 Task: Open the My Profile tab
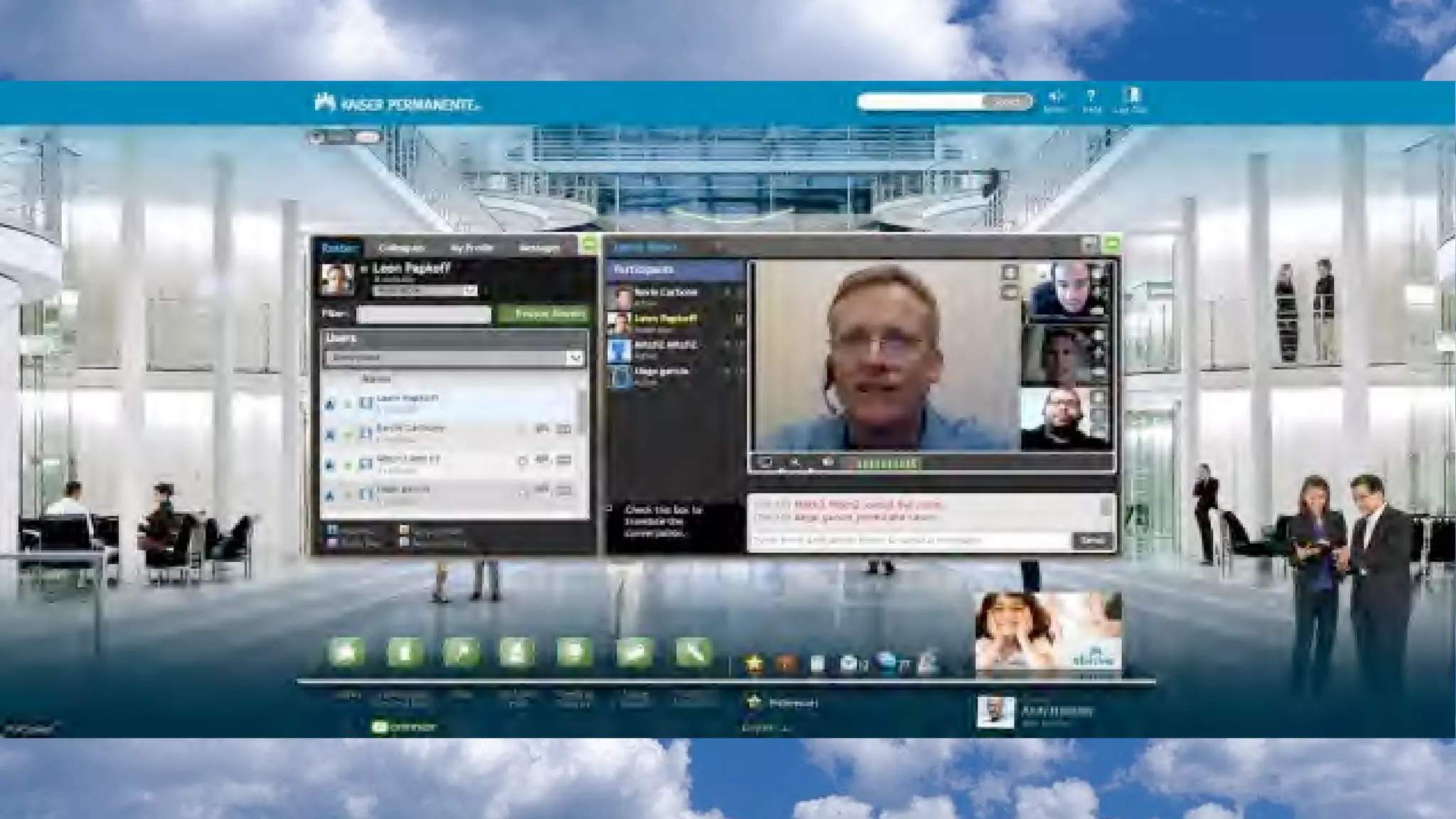(x=471, y=247)
